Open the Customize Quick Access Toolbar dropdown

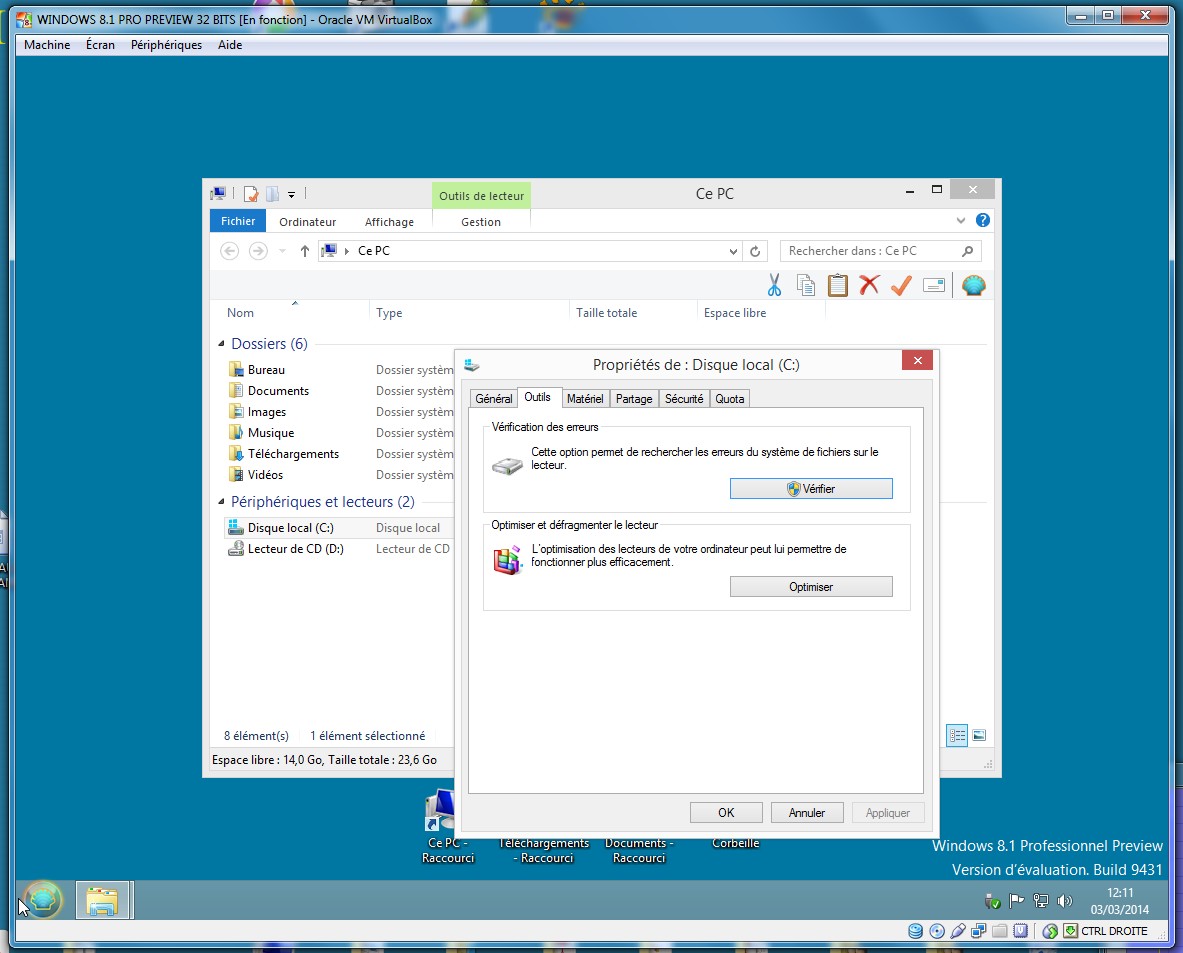point(291,195)
